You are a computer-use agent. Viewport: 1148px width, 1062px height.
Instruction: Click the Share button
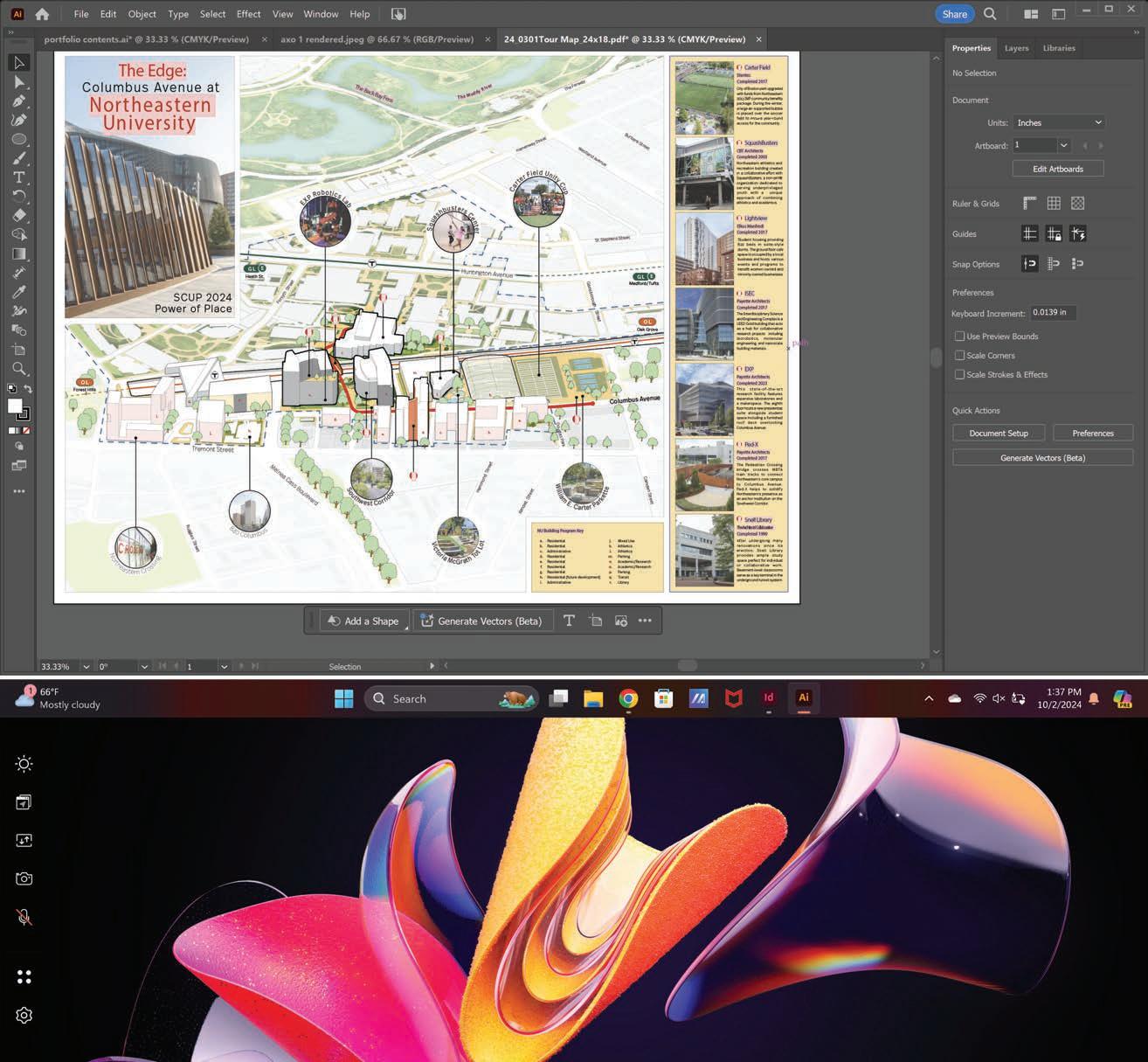pos(954,14)
